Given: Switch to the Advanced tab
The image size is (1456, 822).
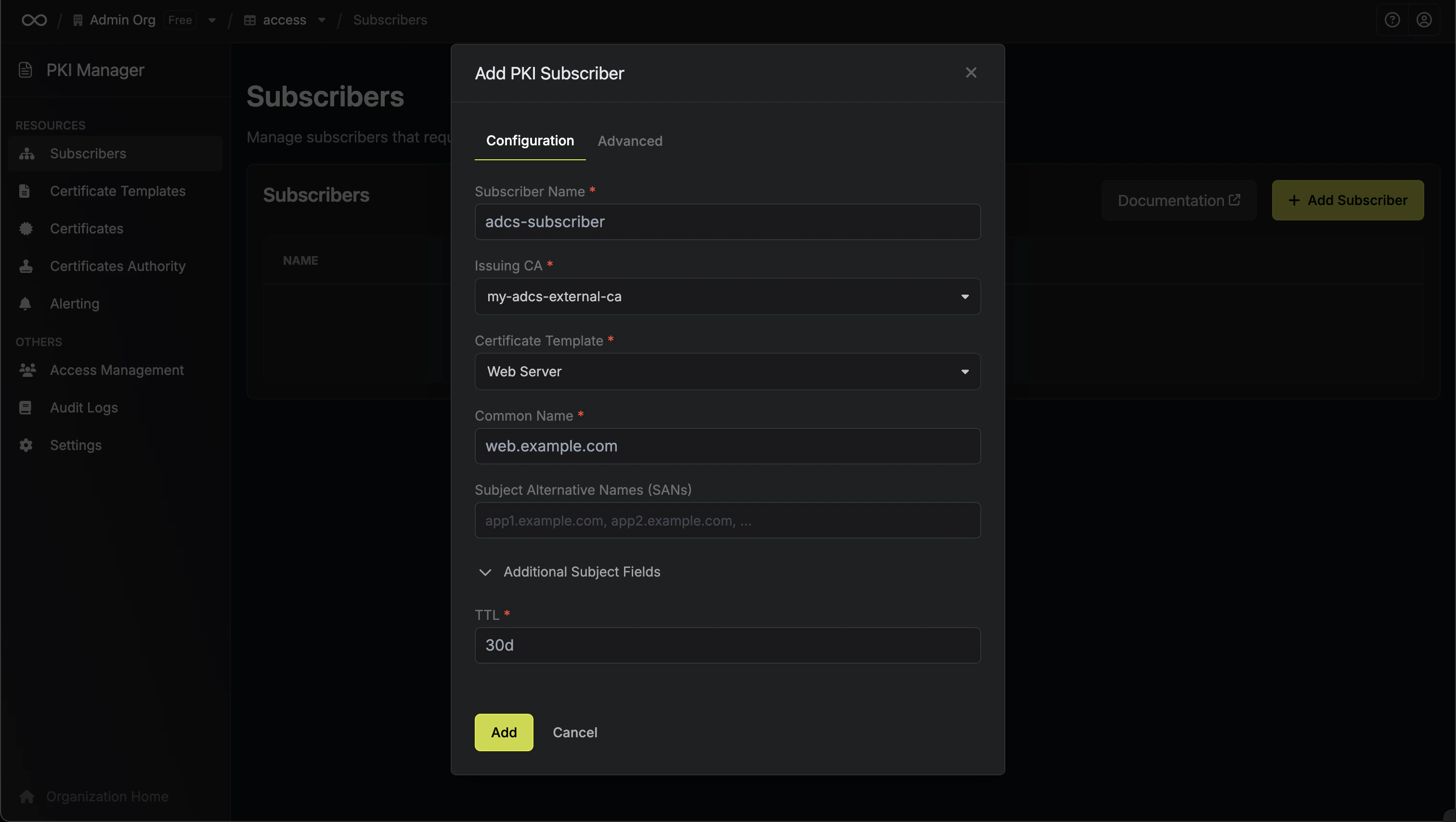Looking at the screenshot, I should click(630, 141).
